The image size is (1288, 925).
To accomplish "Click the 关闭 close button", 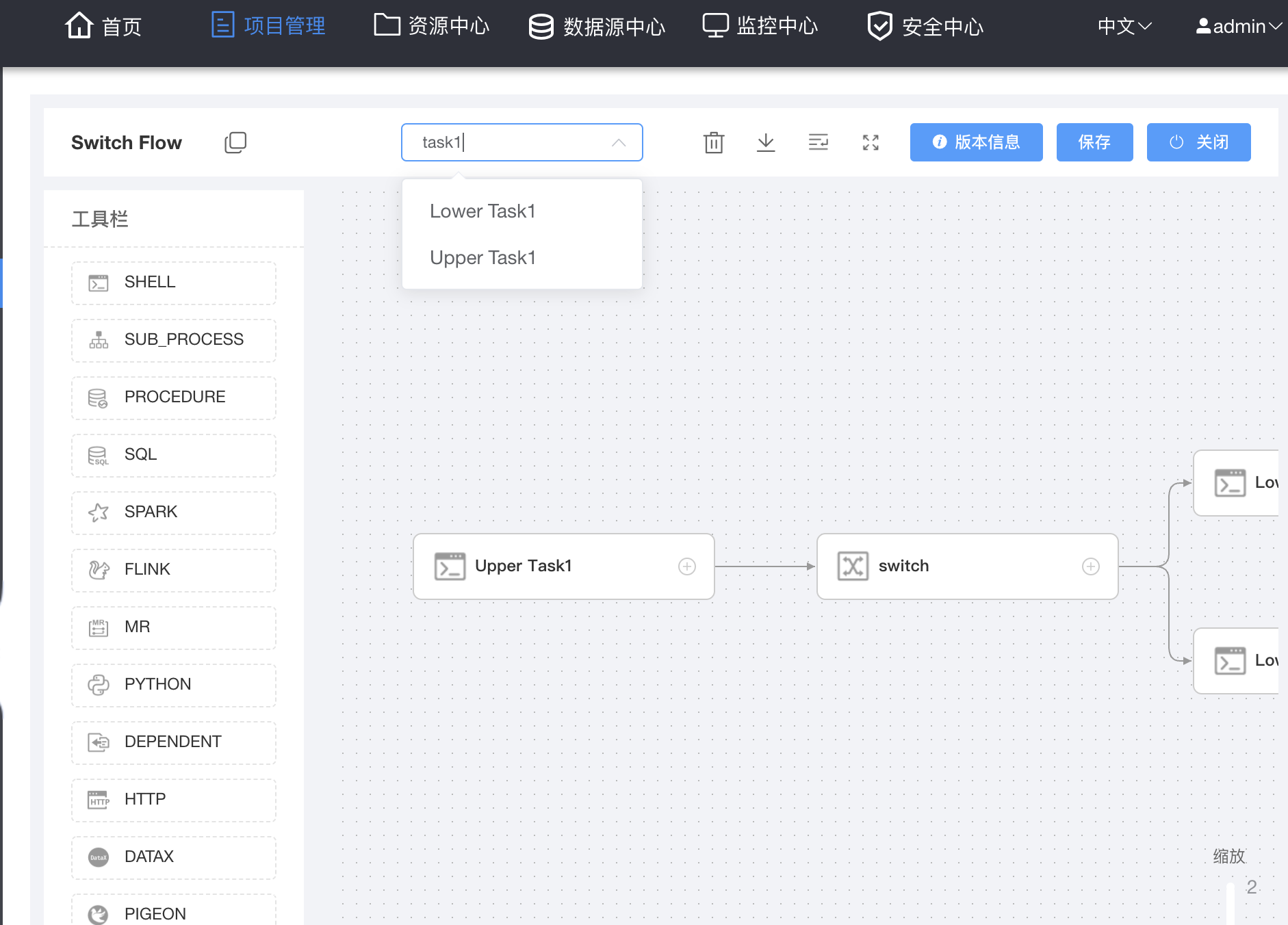I will pyautogui.click(x=1199, y=142).
